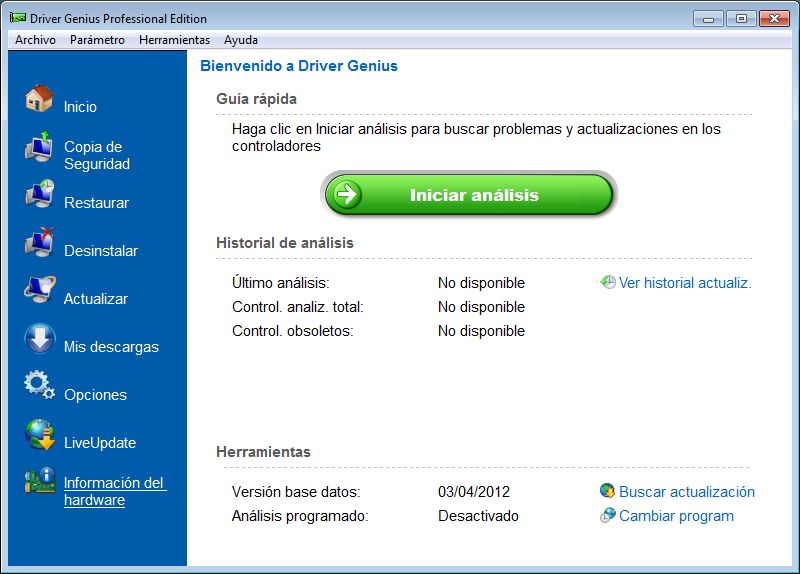Open the Archivo menu
Screen dimensions: 800x574
35,40
